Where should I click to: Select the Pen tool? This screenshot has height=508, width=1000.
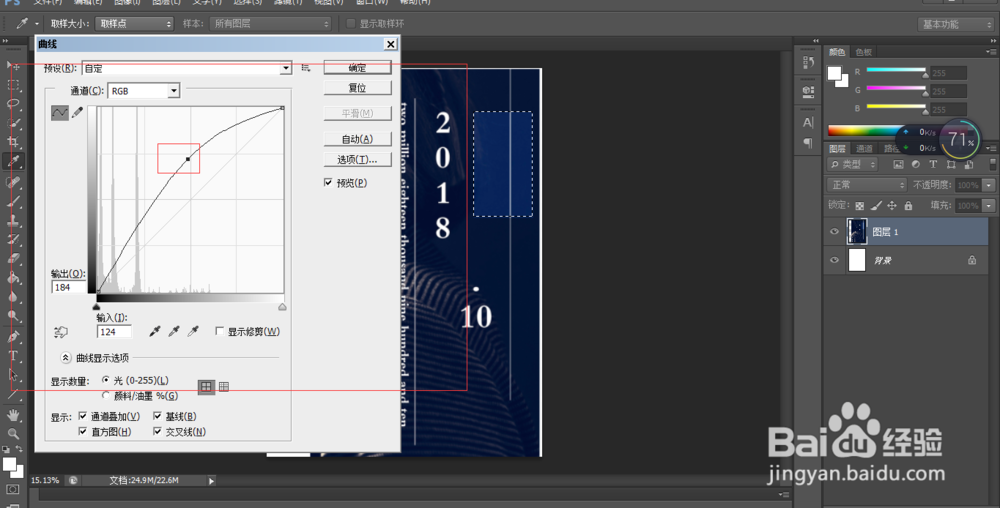[13, 336]
